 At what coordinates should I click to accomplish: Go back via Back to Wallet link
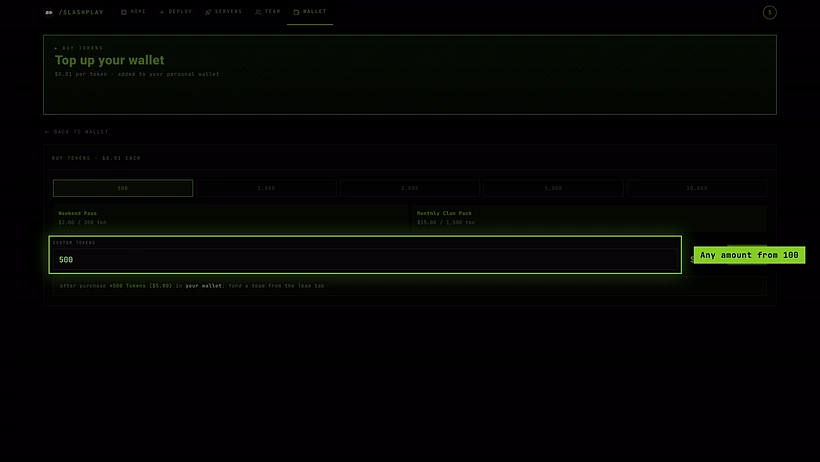pos(76,132)
